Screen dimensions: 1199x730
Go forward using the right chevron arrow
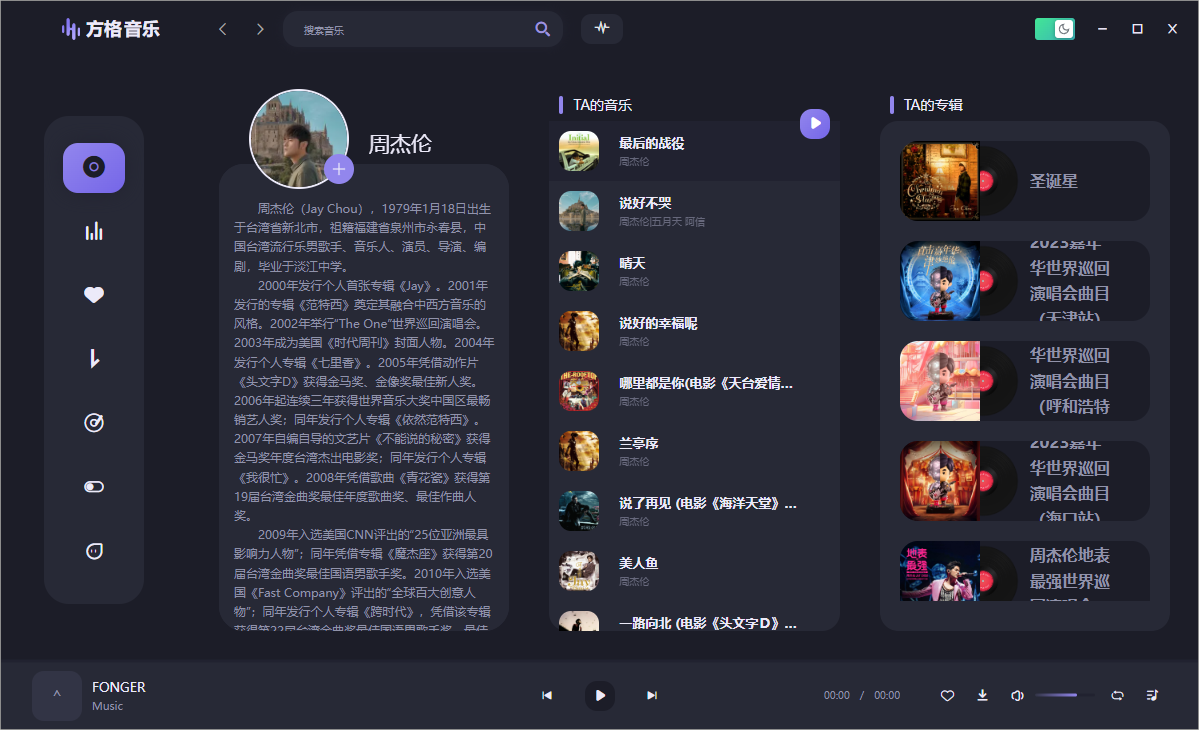(260, 29)
